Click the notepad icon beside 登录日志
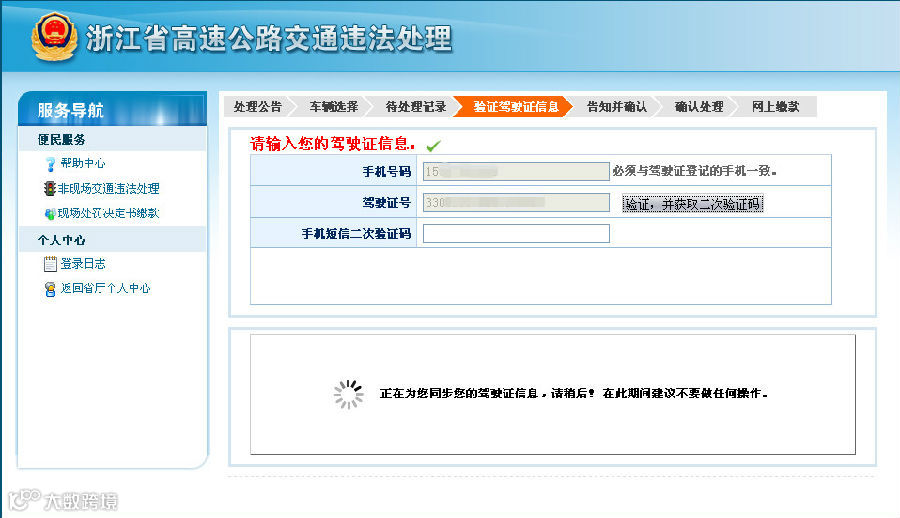900x518 pixels. coord(50,264)
